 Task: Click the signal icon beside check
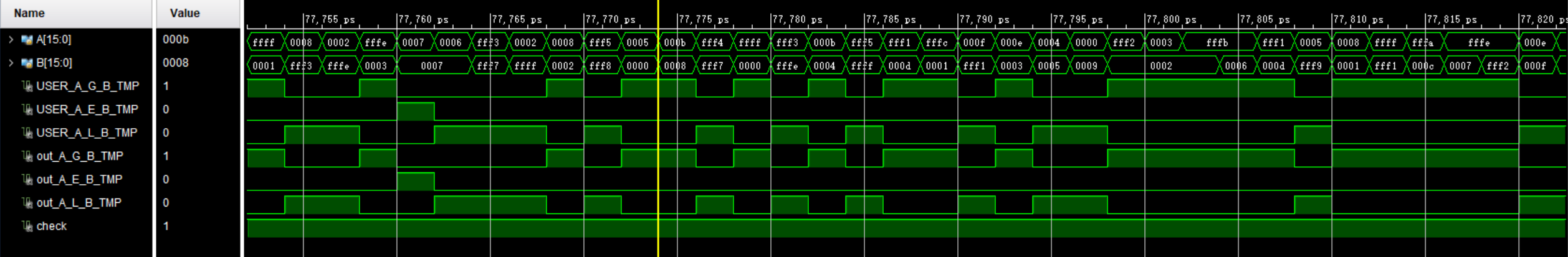click(27, 227)
